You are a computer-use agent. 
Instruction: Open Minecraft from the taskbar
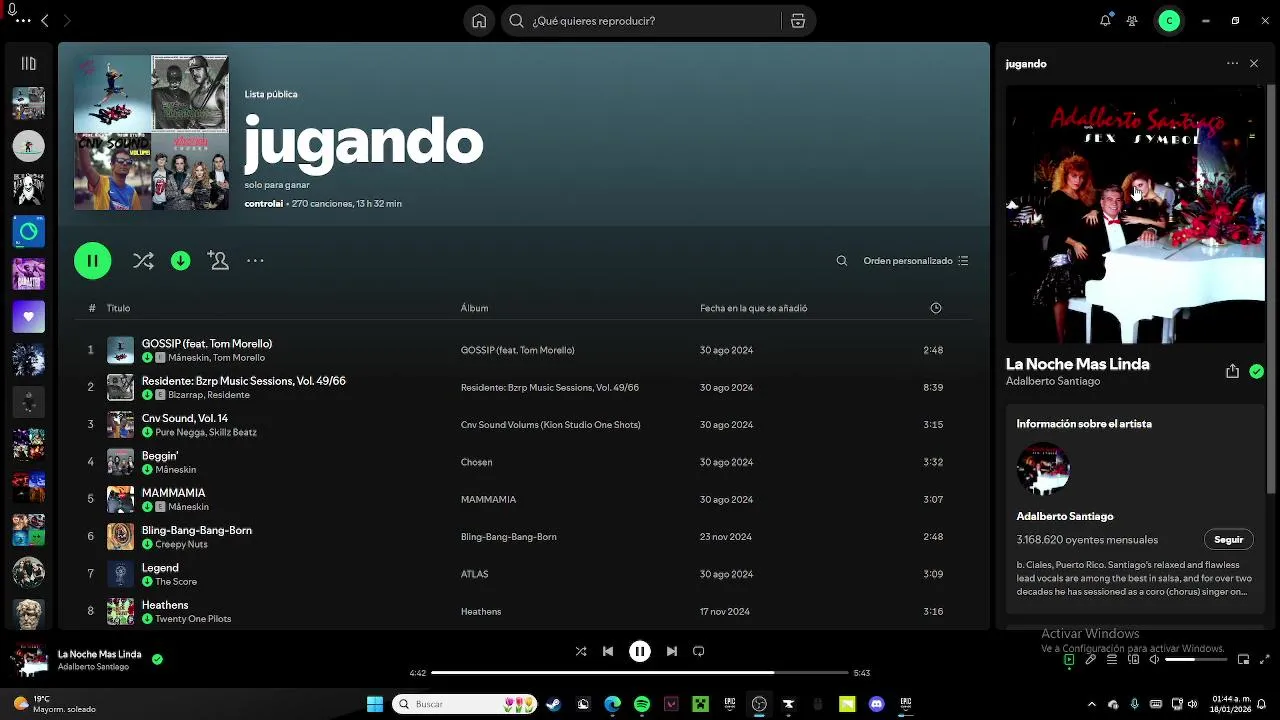click(700, 704)
